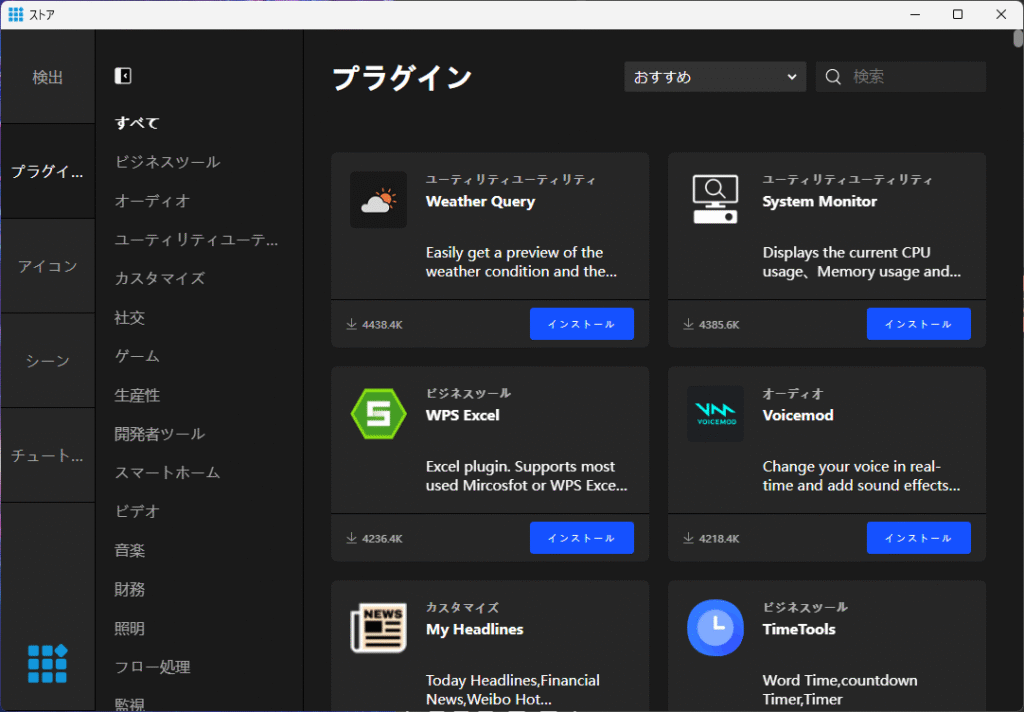1024x712 pixels.
Task: Click the System Monitor description text
Action: coord(861,262)
